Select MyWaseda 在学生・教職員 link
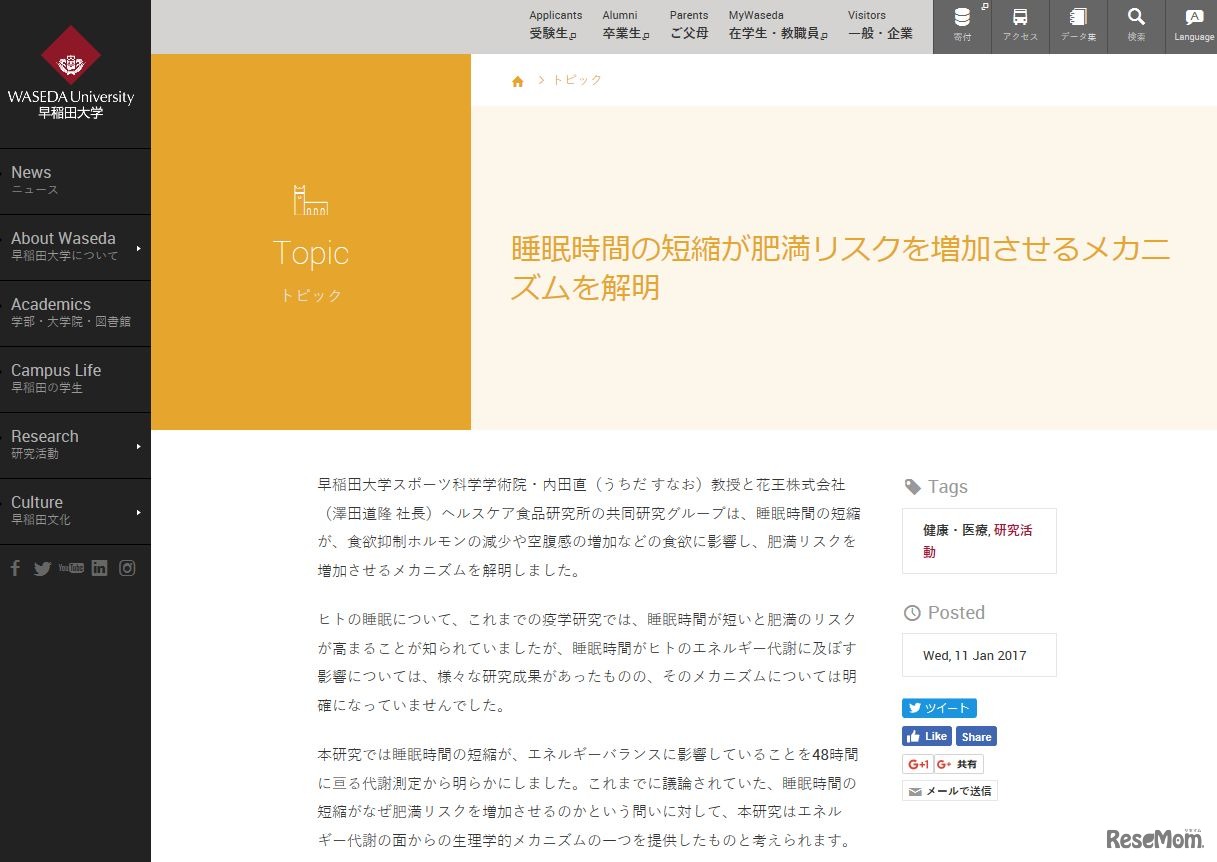 pyautogui.click(x=778, y=25)
